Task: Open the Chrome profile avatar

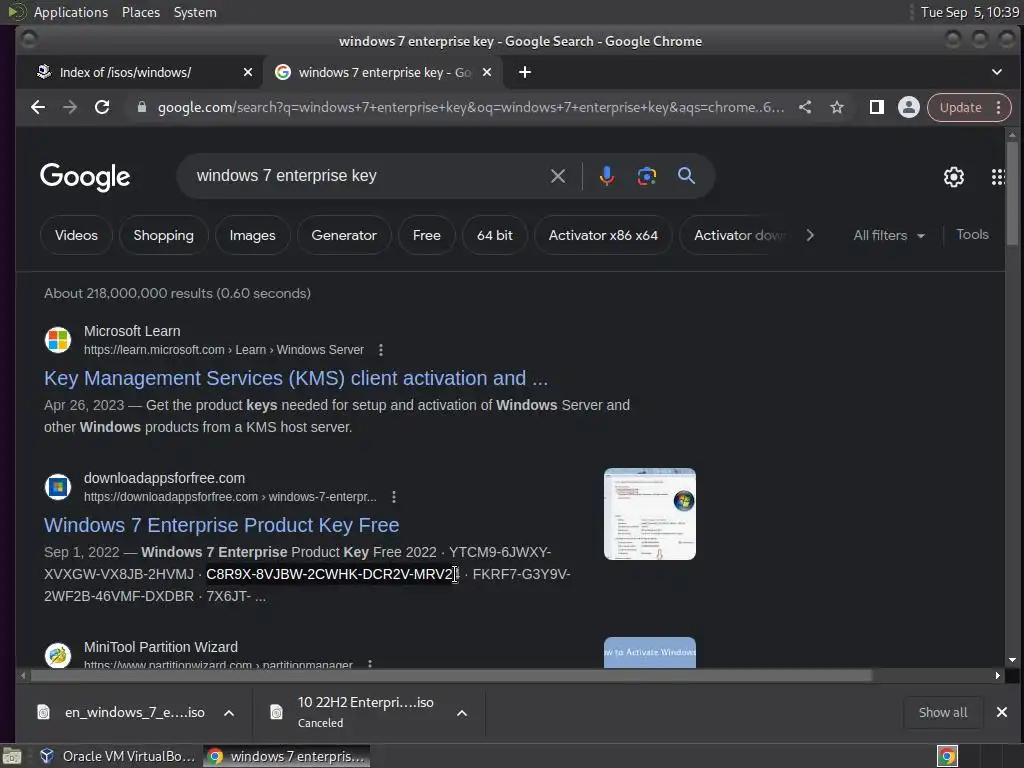Action: pos(908,107)
